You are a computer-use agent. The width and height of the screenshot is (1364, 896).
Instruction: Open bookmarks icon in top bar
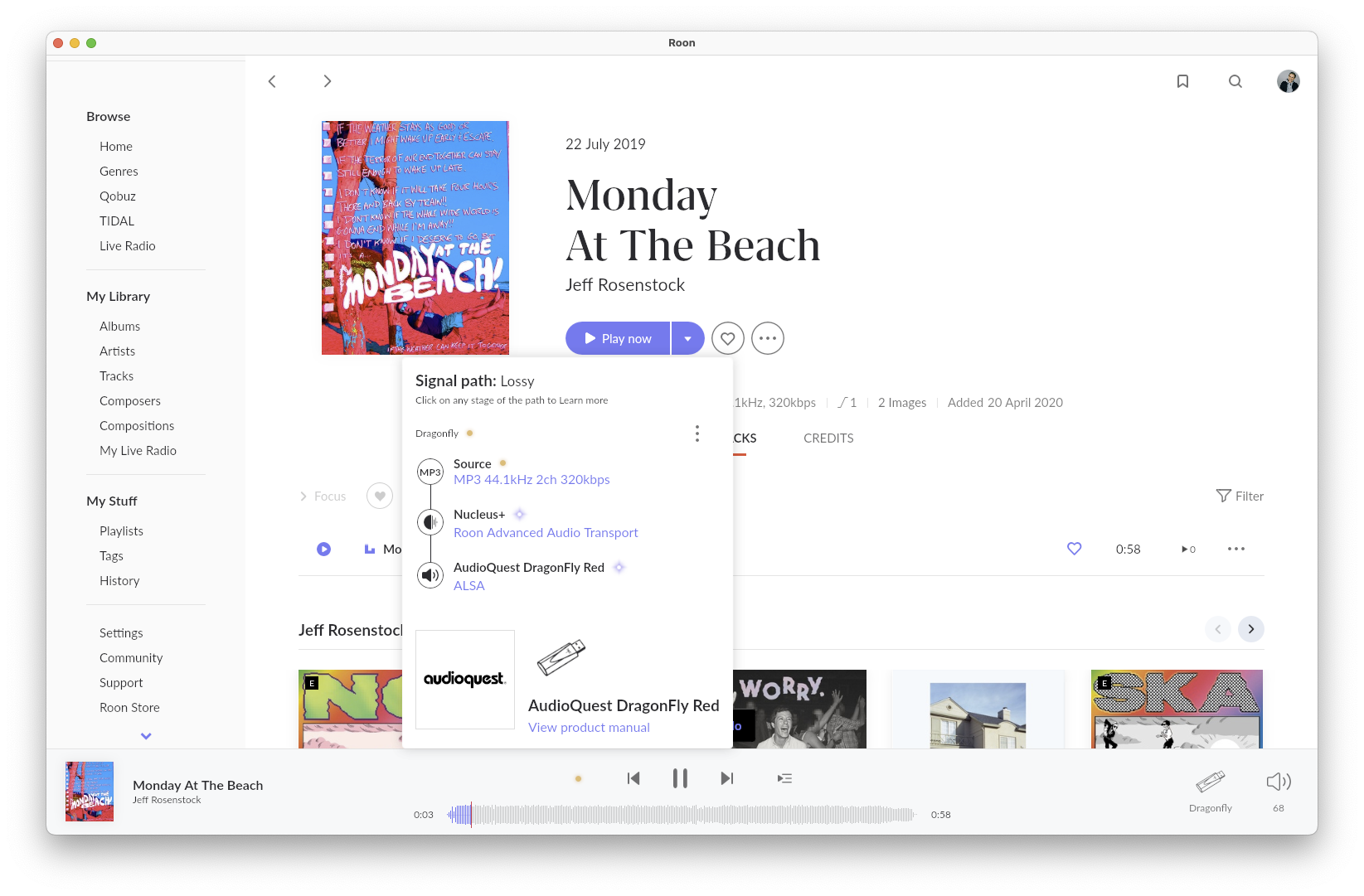coord(1183,81)
